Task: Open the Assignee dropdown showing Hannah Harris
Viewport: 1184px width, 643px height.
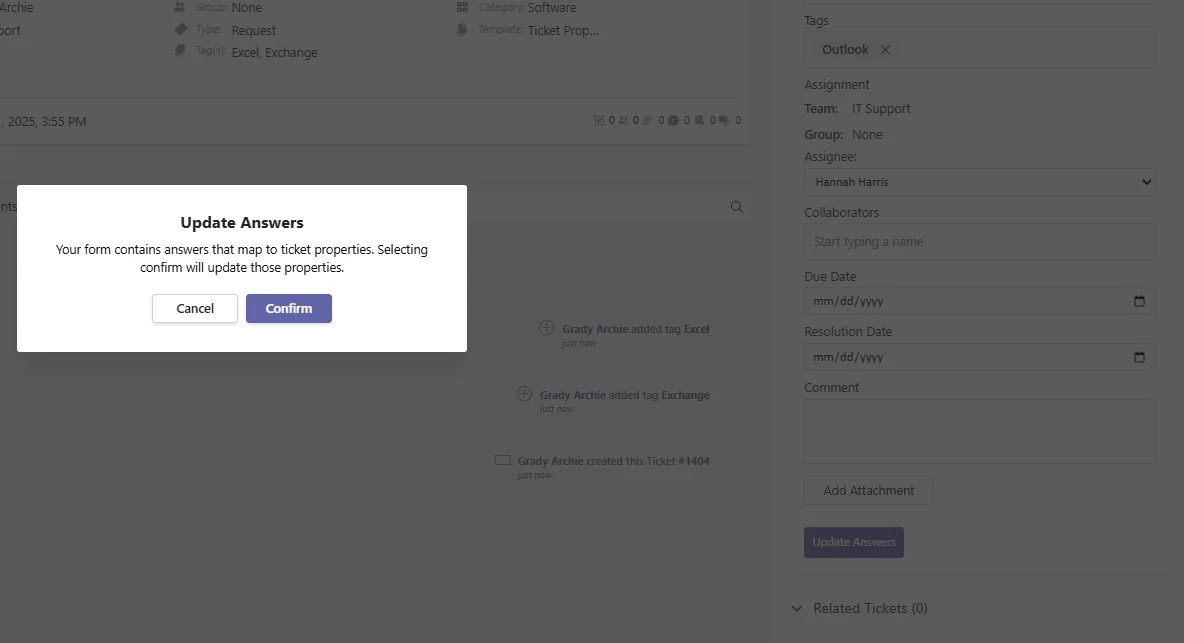Action: click(979, 182)
